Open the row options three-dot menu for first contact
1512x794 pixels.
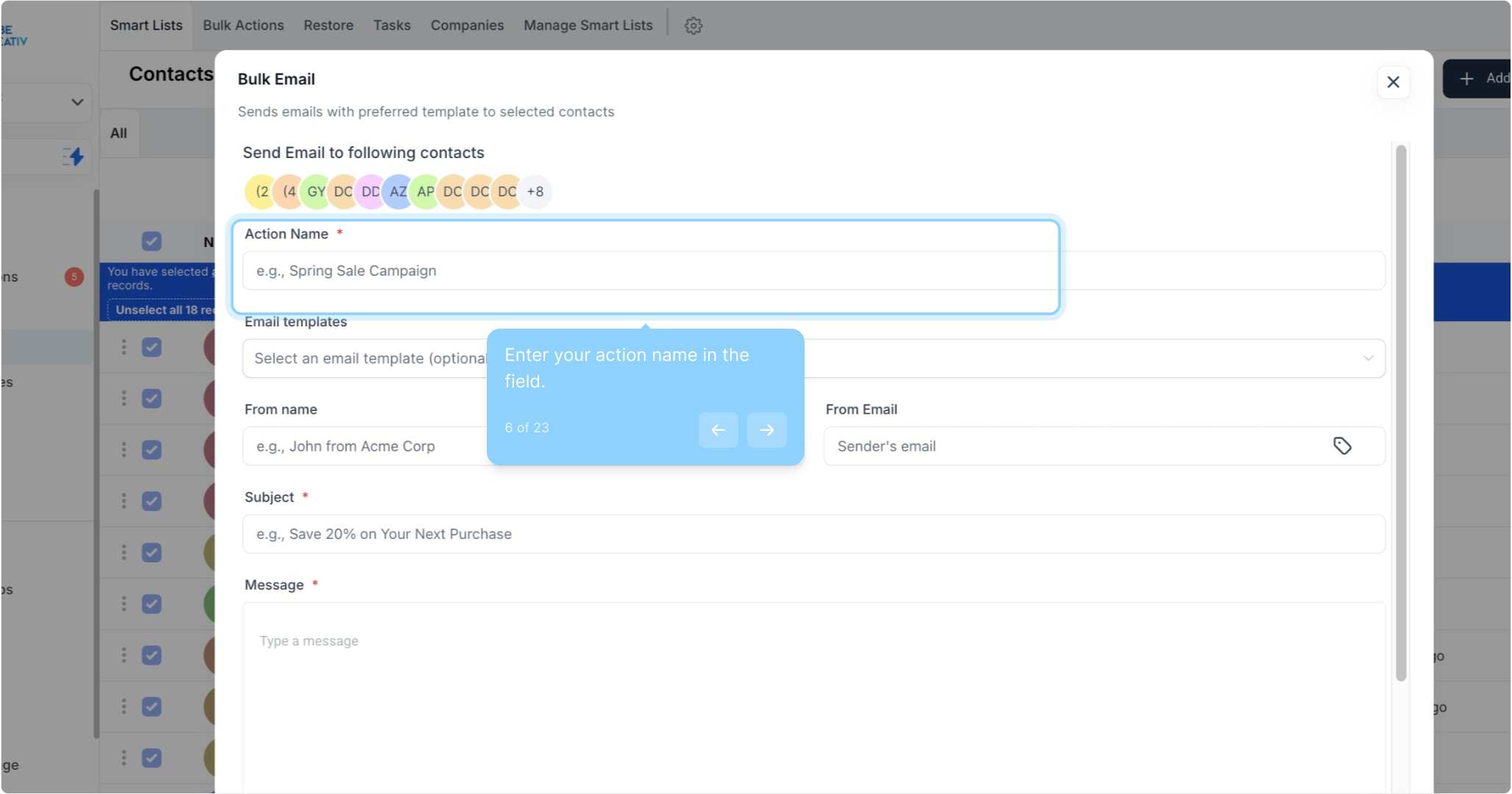point(124,347)
